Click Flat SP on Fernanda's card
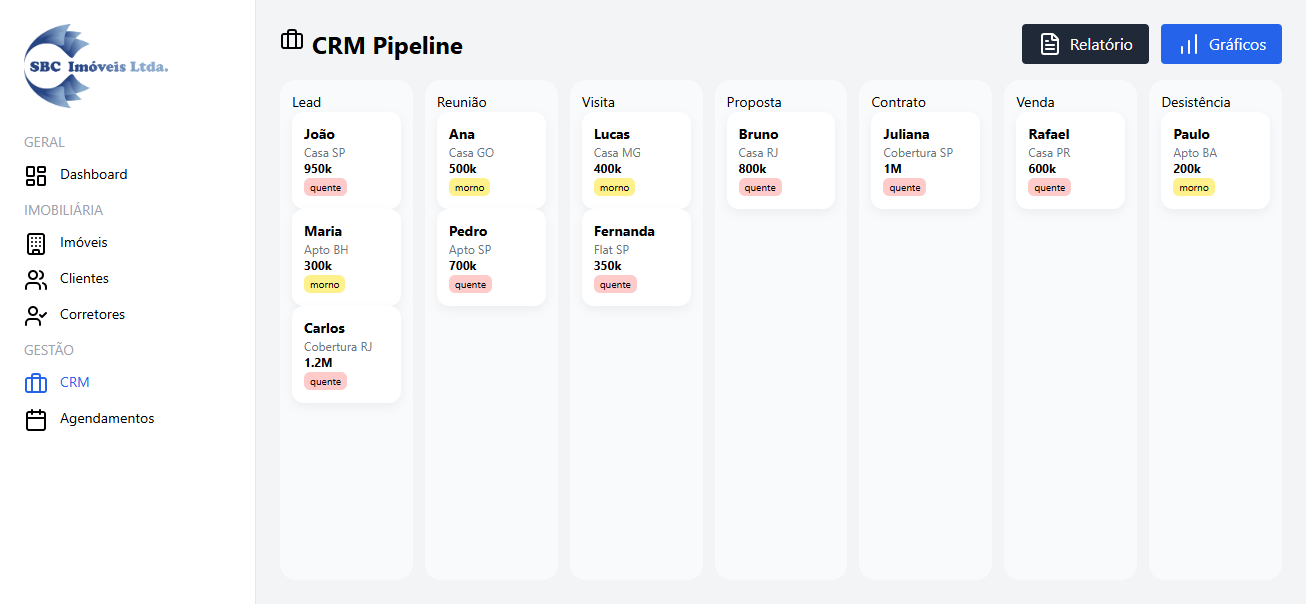This screenshot has height=604, width=1306. pos(611,250)
